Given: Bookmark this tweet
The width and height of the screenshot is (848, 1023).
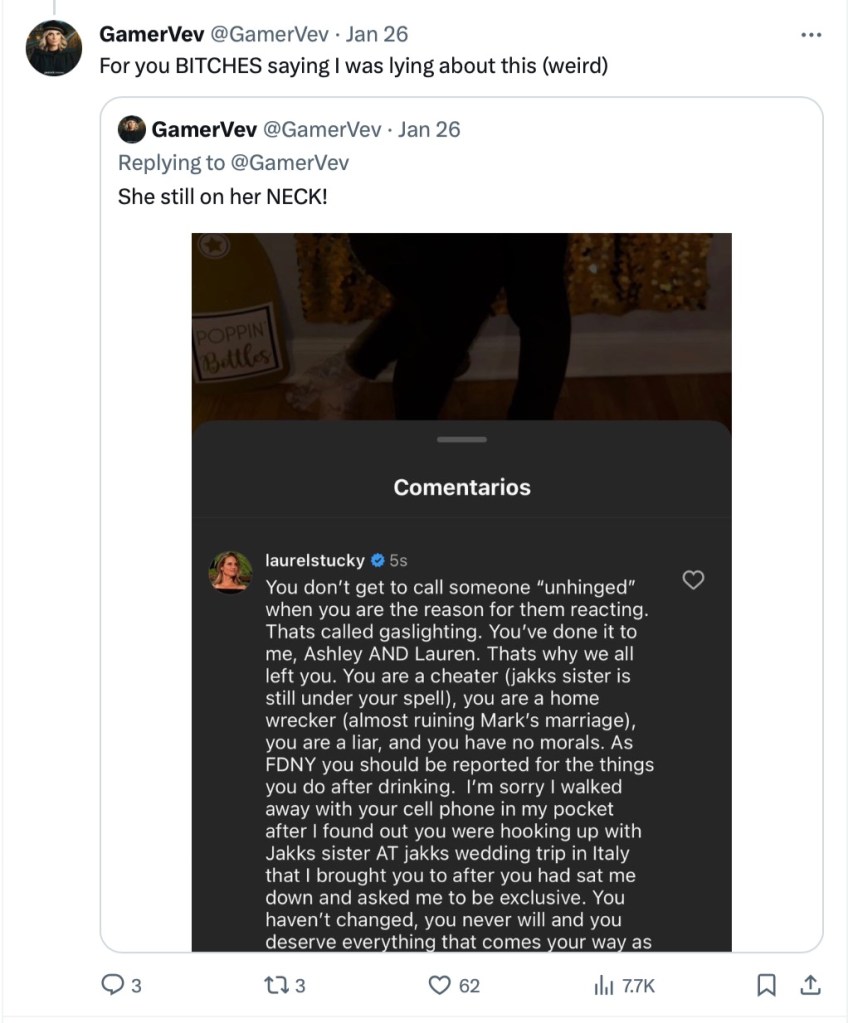Looking at the screenshot, I should [766, 985].
